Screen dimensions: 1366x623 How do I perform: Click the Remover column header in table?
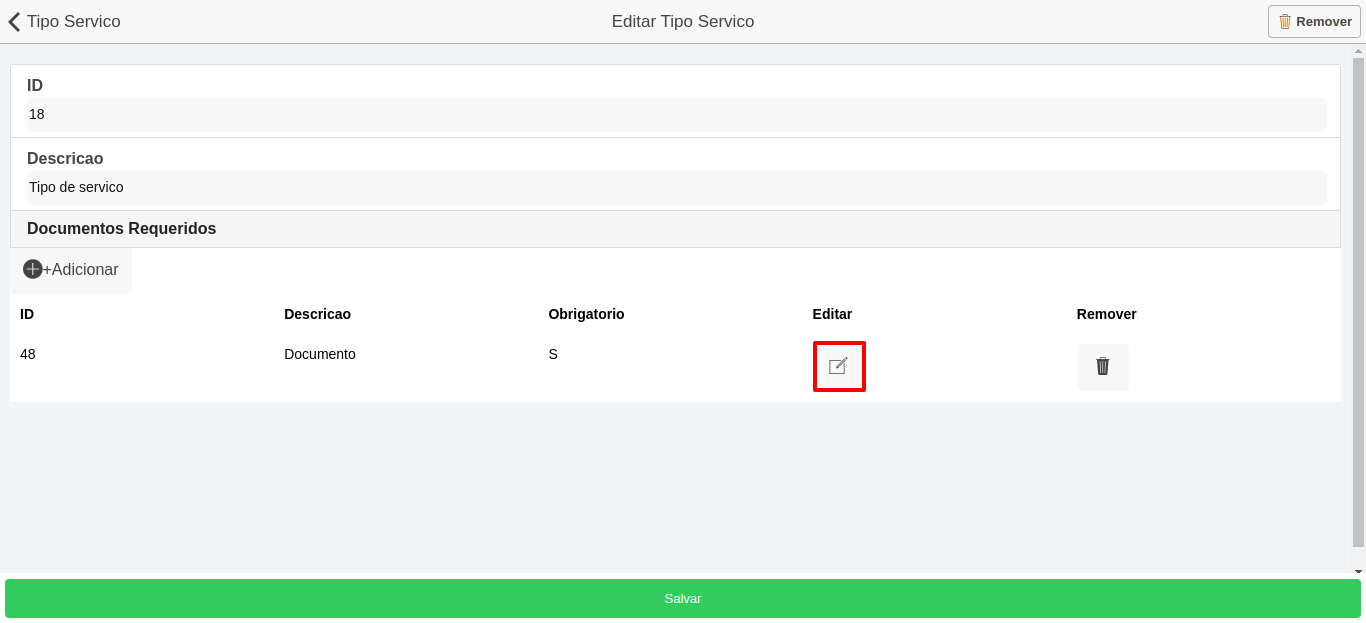tap(1106, 314)
